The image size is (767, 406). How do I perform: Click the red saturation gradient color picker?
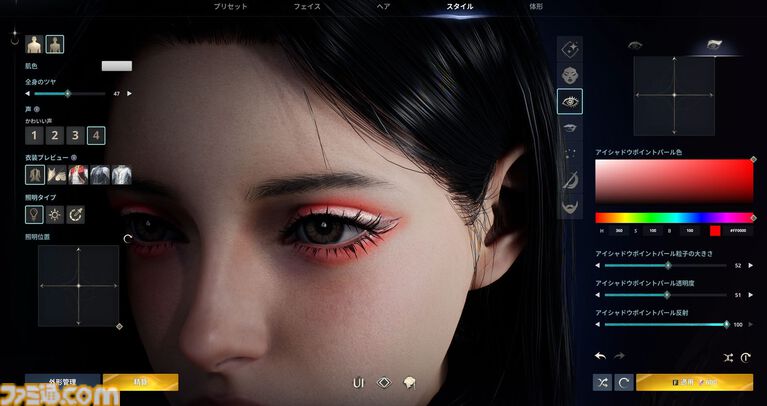[x=674, y=181]
